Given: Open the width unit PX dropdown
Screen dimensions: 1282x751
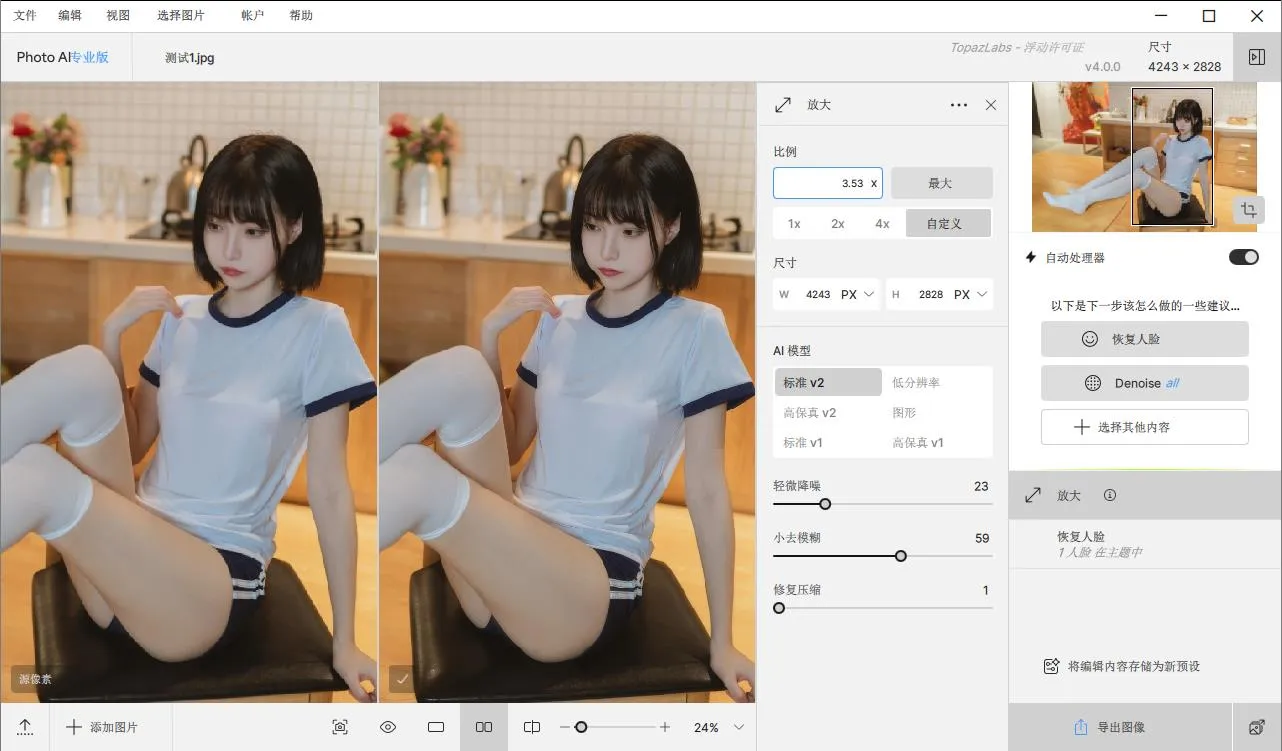Looking at the screenshot, I should 858,294.
